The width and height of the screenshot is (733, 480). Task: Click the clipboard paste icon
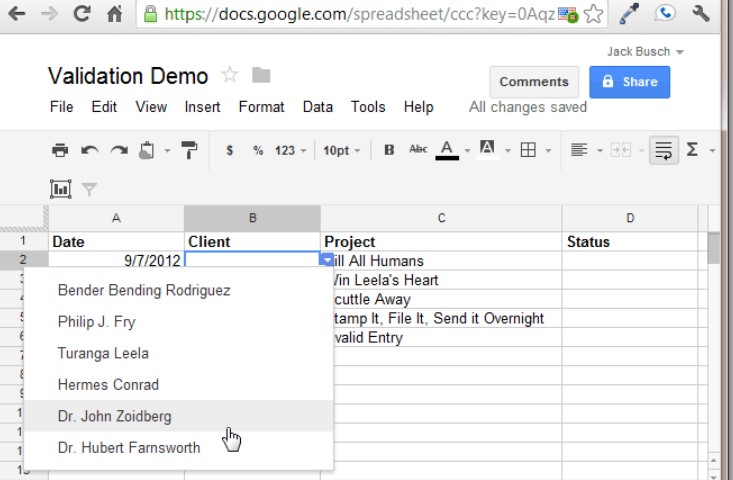(x=147, y=150)
